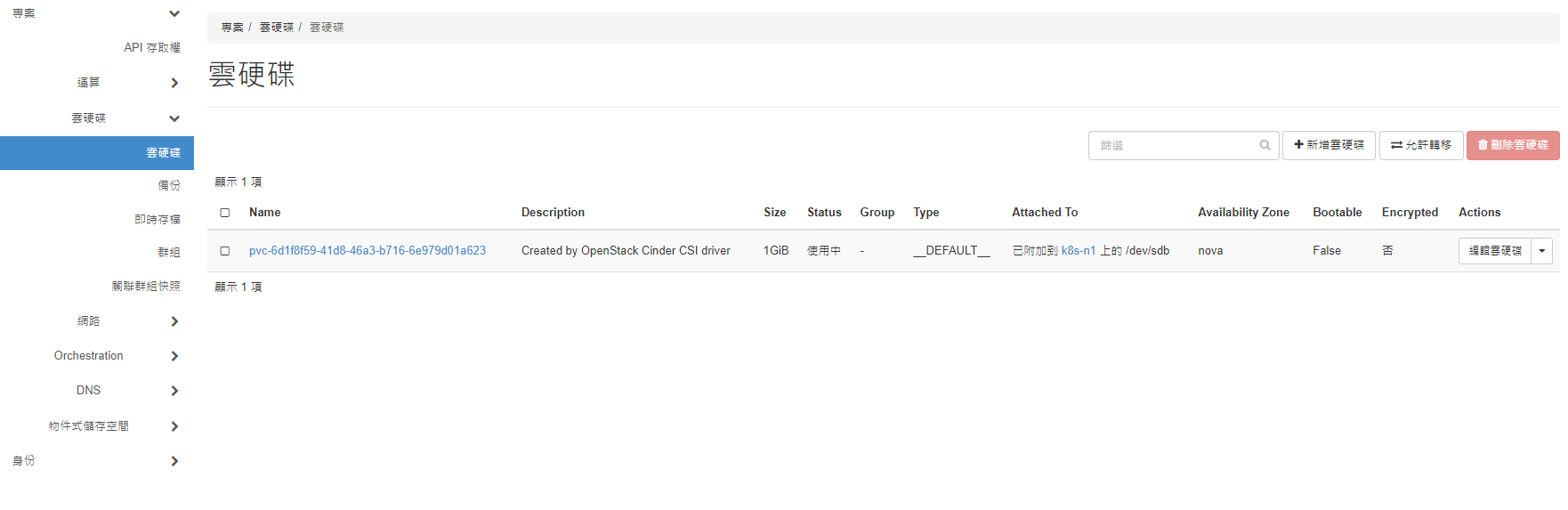Click the red 刪除雲硬碟 delete button

point(1513,145)
